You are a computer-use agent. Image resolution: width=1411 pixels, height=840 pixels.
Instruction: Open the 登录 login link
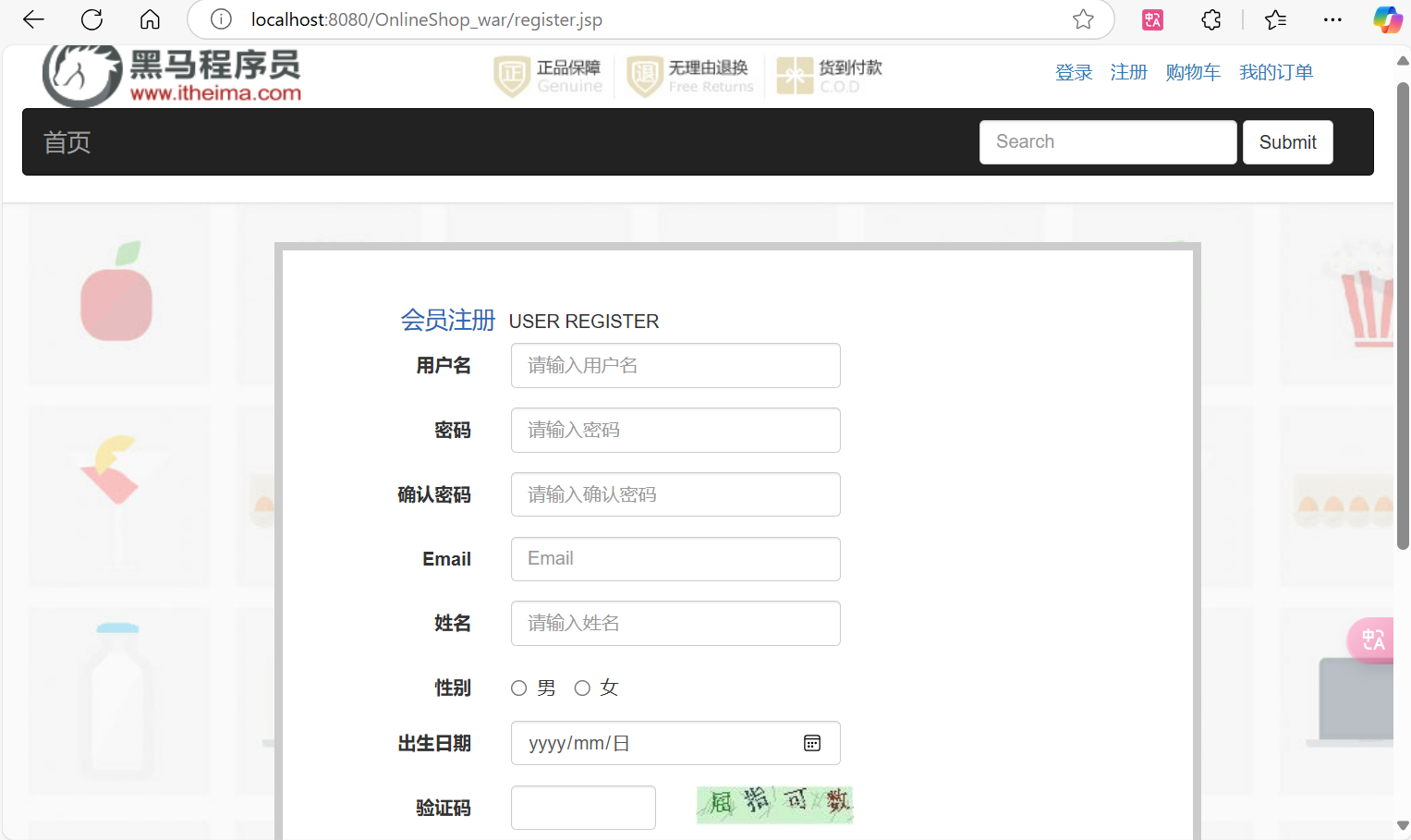[1074, 72]
